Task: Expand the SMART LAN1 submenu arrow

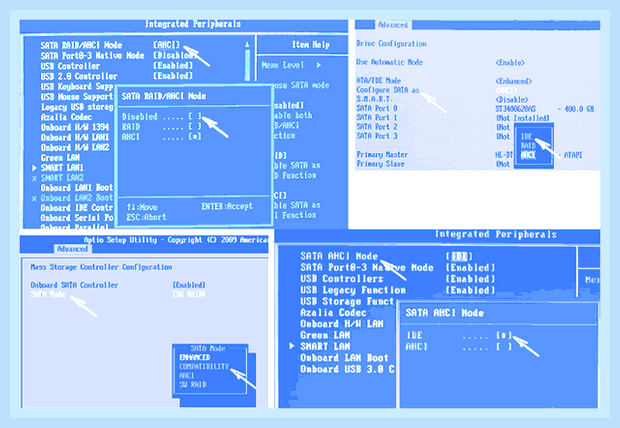Action: tap(34, 168)
